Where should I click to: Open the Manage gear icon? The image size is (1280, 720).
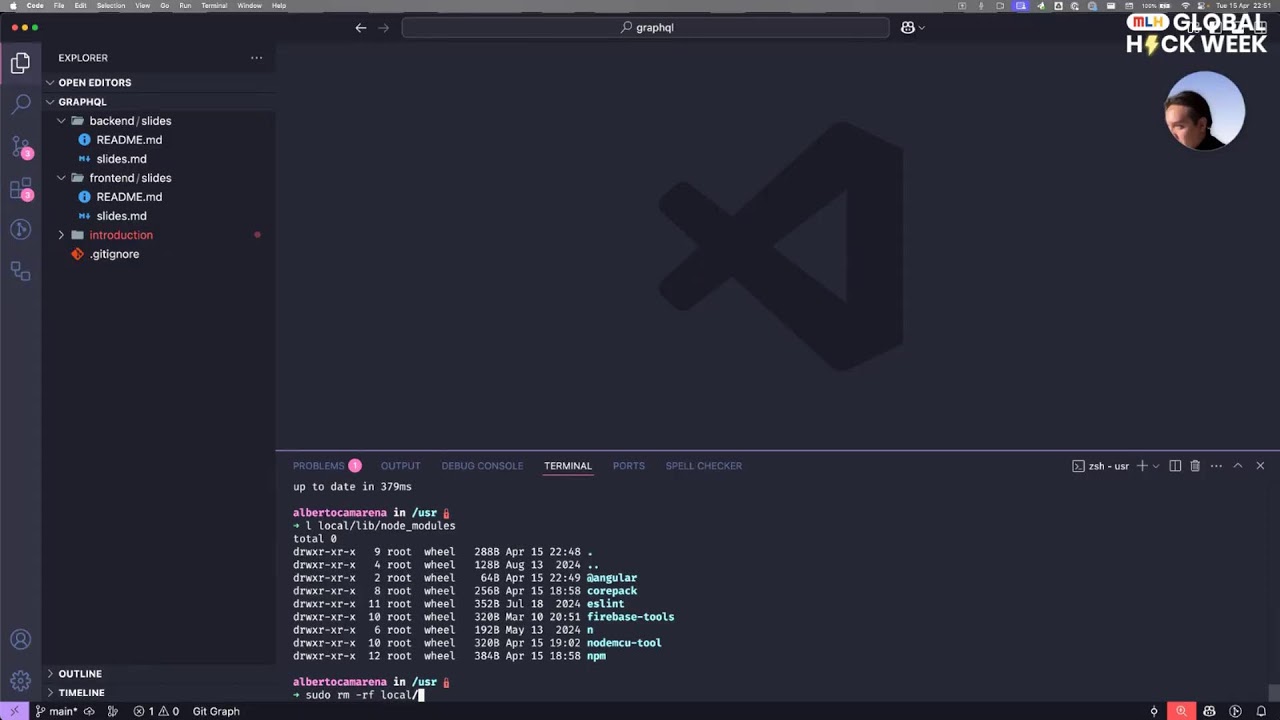(x=20, y=681)
